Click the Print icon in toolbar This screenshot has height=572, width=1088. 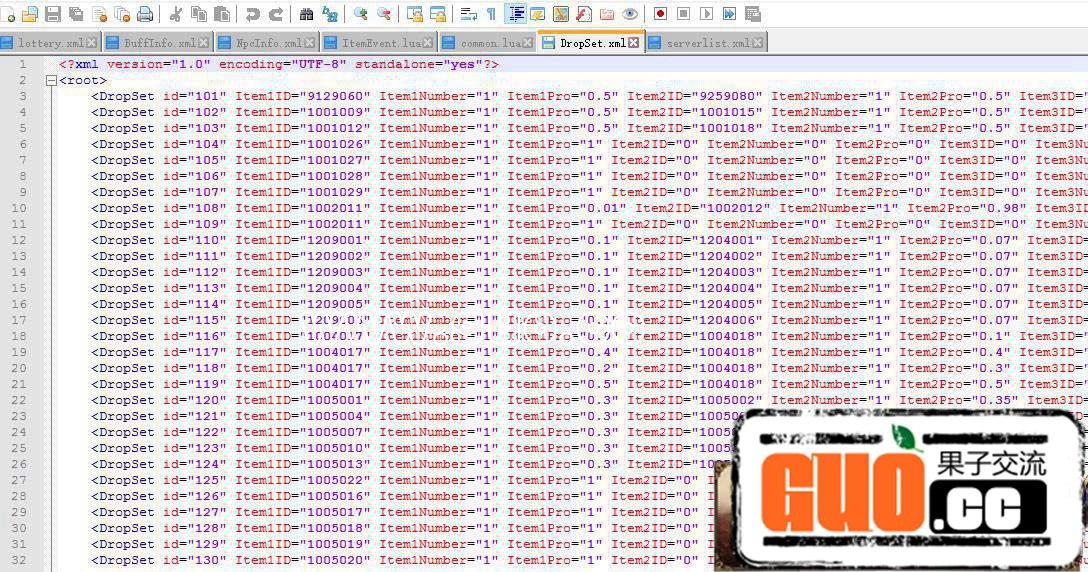click(146, 14)
